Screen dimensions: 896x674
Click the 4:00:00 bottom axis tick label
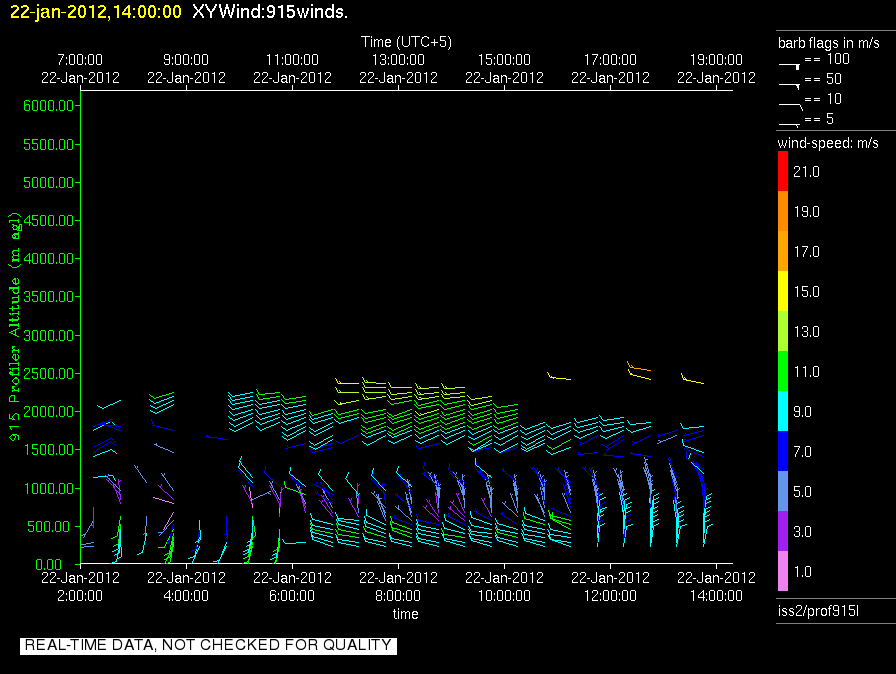[186, 596]
